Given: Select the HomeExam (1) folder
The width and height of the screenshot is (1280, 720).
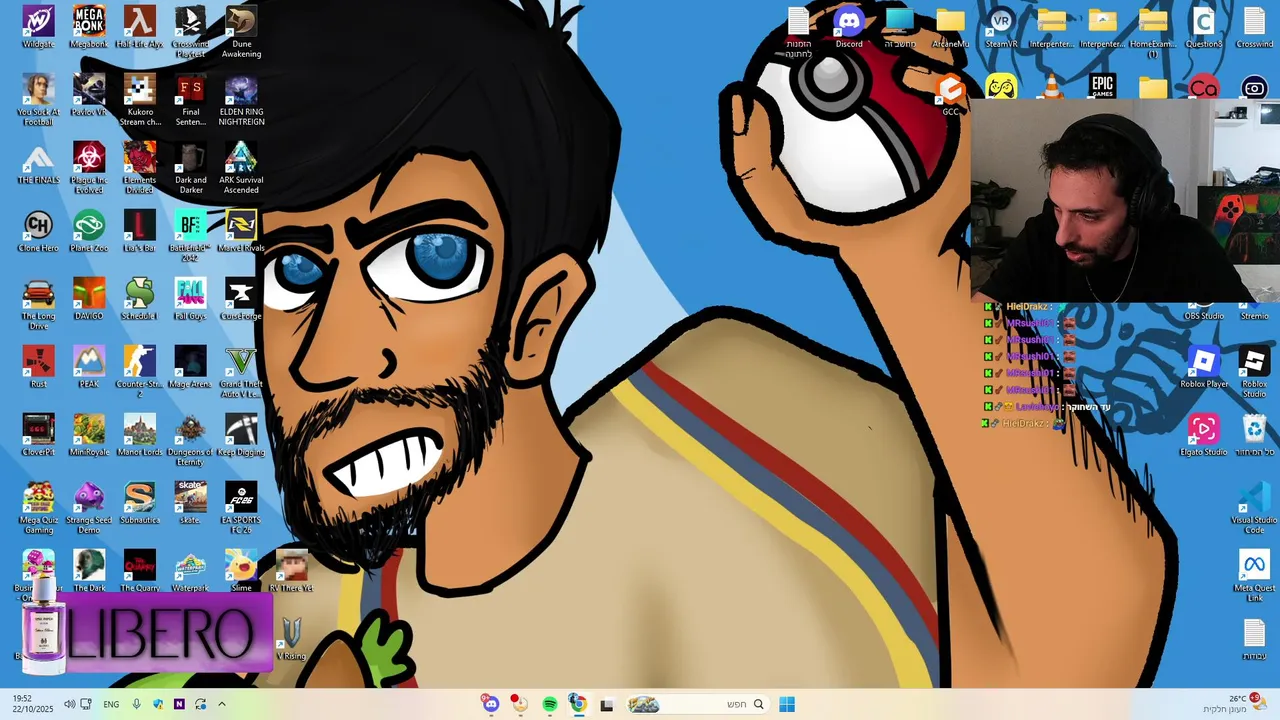Looking at the screenshot, I should (x=1153, y=32).
